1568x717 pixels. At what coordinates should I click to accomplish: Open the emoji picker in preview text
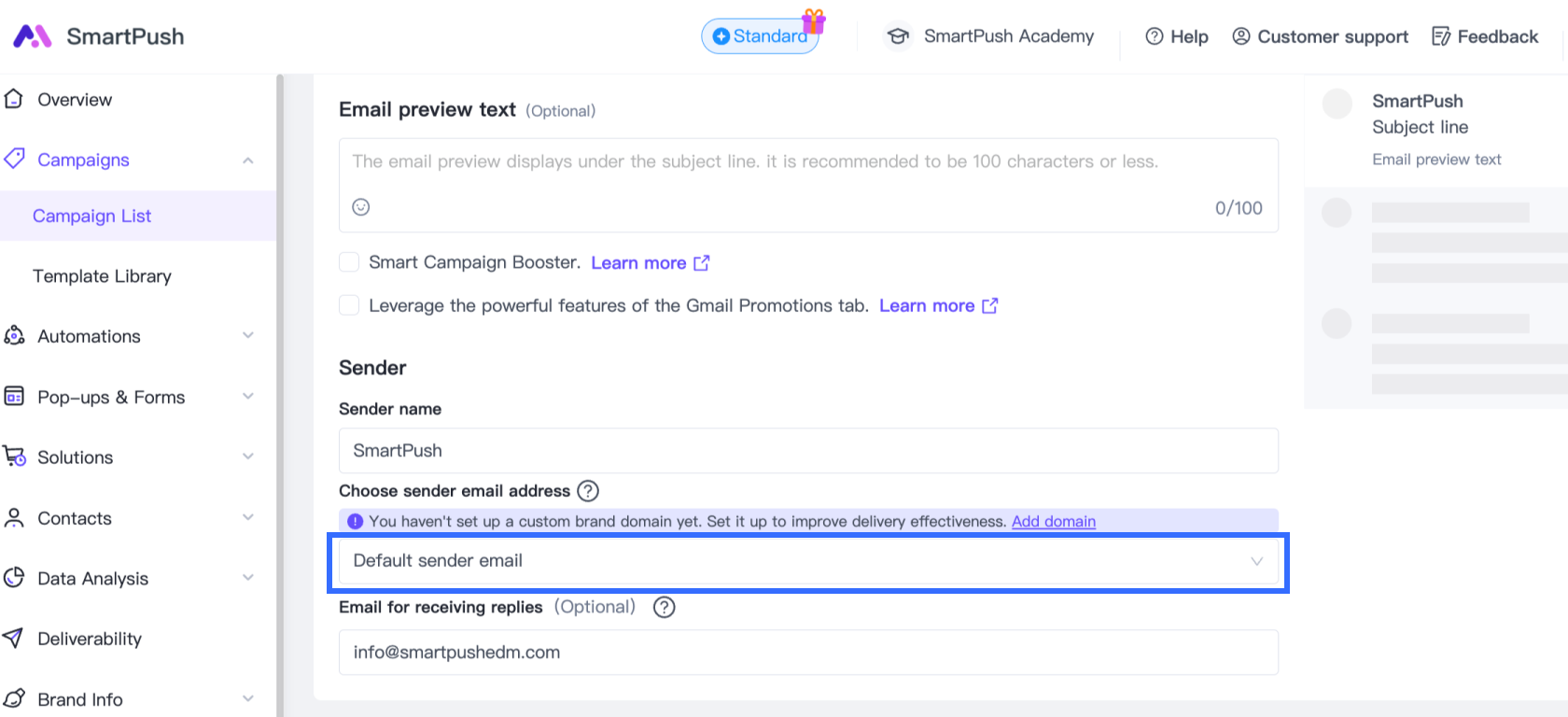point(361,207)
